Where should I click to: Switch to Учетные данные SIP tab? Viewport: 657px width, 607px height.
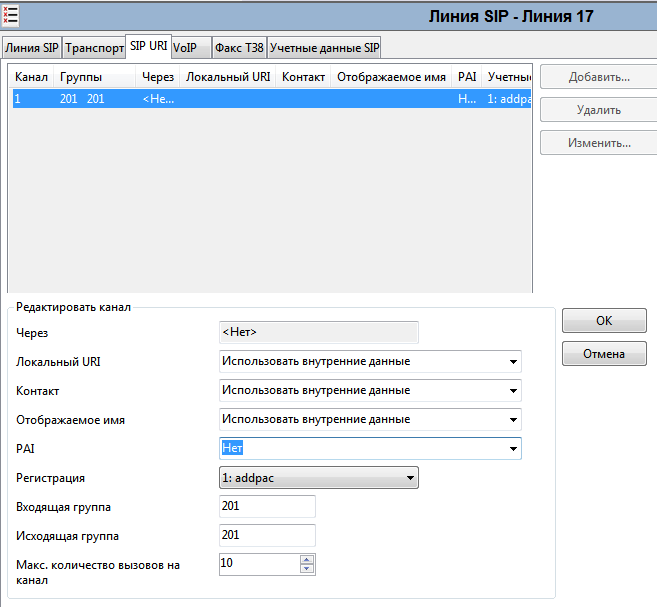click(x=324, y=48)
